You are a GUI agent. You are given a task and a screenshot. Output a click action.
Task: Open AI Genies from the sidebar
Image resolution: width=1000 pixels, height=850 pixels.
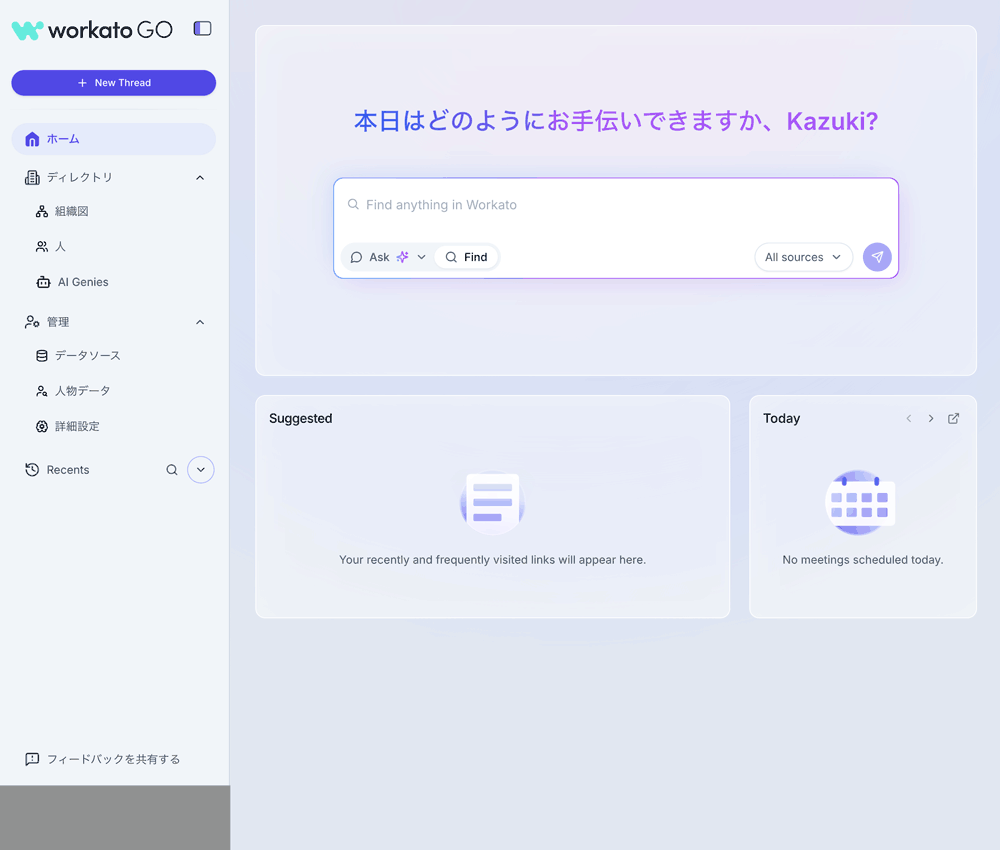(x=80, y=282)
